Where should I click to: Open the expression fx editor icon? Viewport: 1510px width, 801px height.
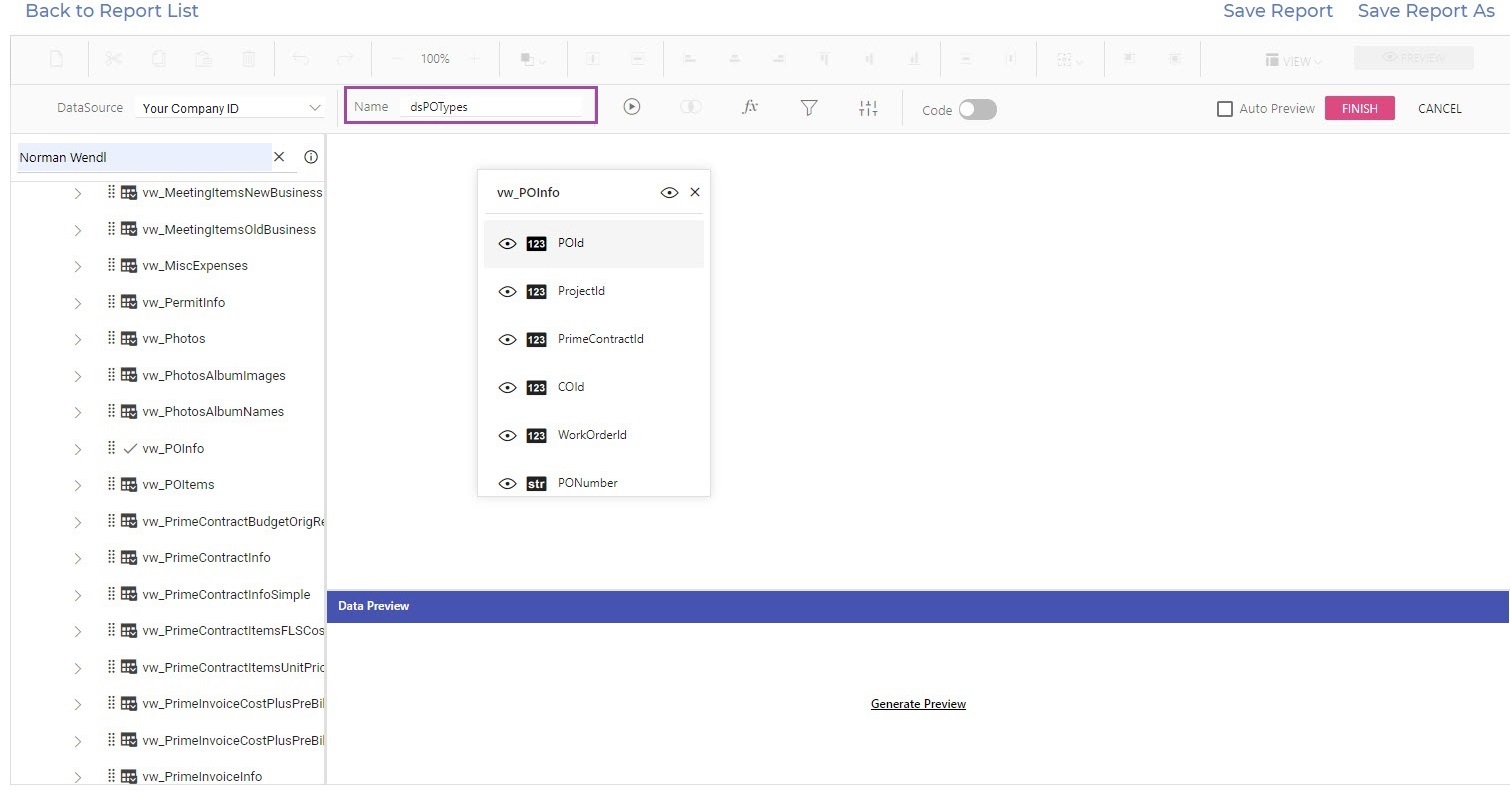coord(750,107)
